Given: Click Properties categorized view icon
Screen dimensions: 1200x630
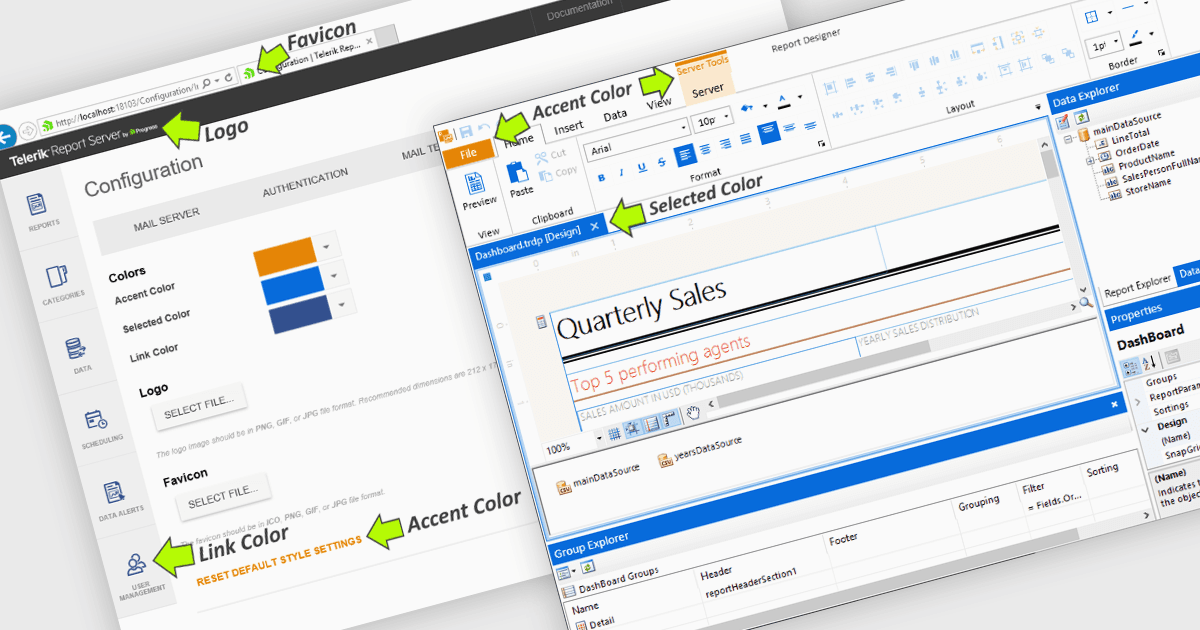Looking at the screenshot, I should [1130, 366].
